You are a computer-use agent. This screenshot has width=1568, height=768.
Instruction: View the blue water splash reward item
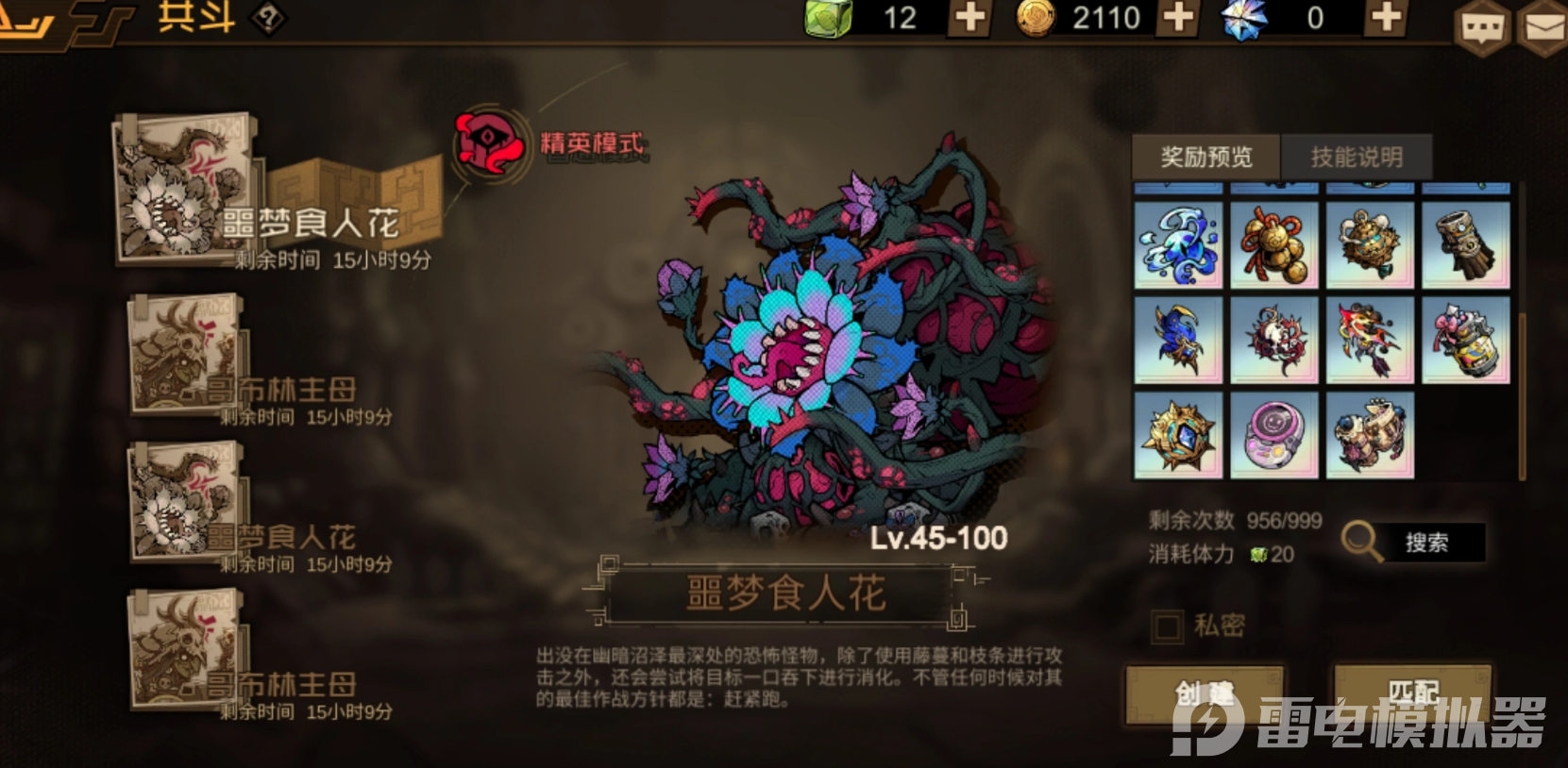click(x=1178, y=244)
